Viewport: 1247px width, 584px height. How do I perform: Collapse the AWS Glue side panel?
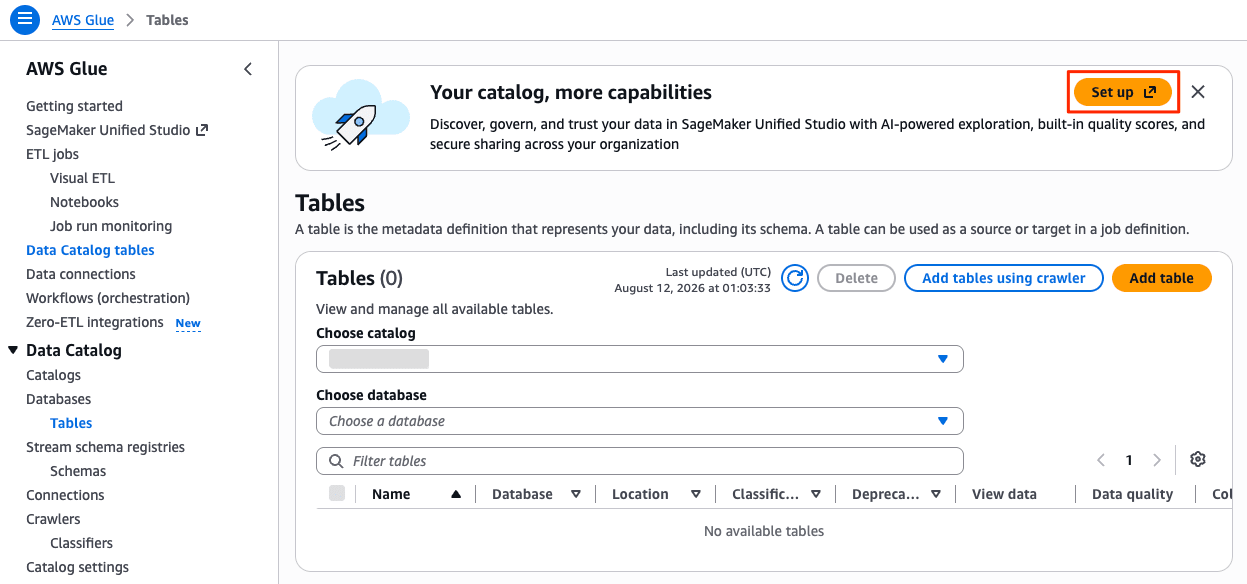[x=248, y=69]
